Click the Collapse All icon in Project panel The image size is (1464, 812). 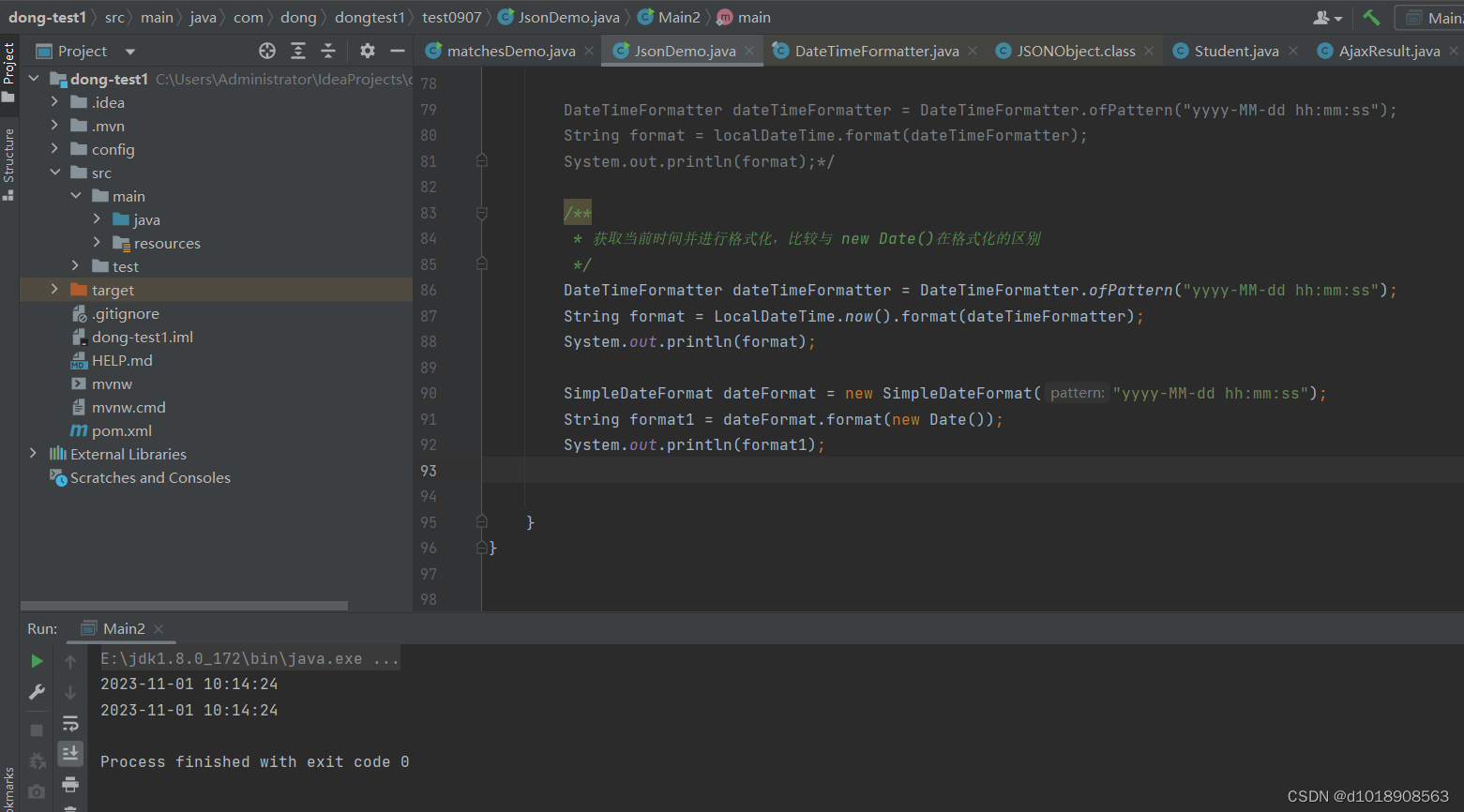328,51
